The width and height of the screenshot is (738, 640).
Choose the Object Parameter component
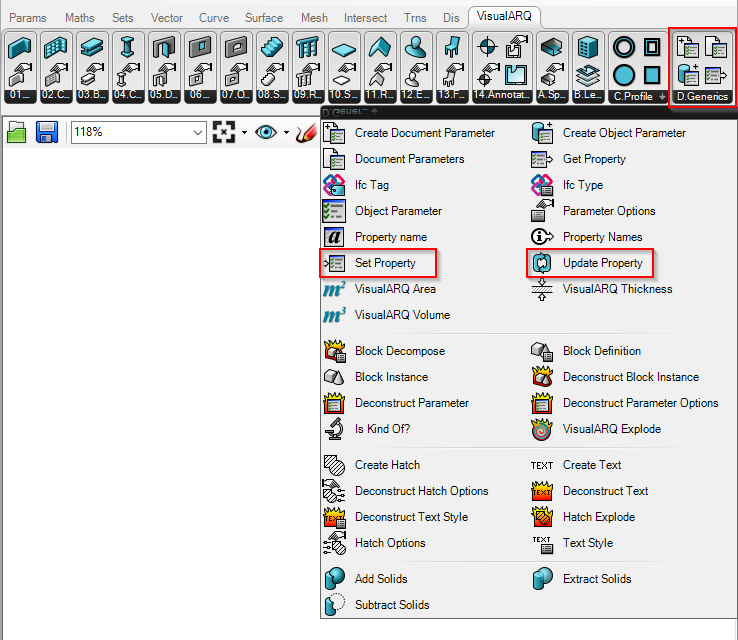[383, 211]
